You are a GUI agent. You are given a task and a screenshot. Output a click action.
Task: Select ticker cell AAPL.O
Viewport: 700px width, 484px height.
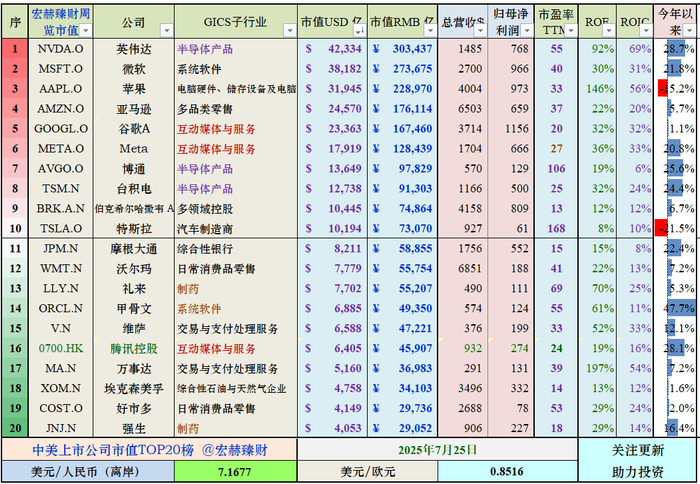click(61, 88)
